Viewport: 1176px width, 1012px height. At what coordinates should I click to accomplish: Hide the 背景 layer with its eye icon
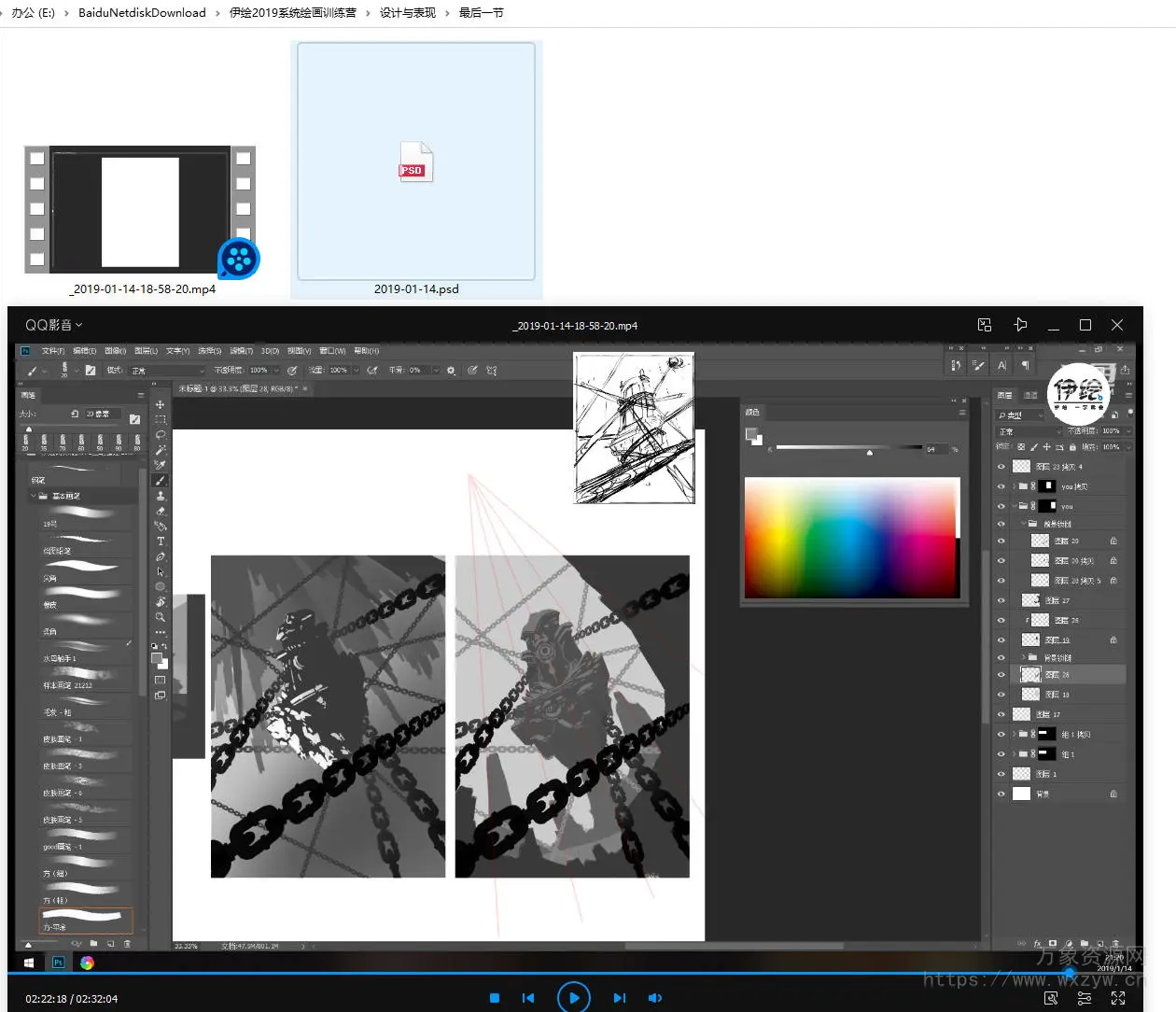1001,794
